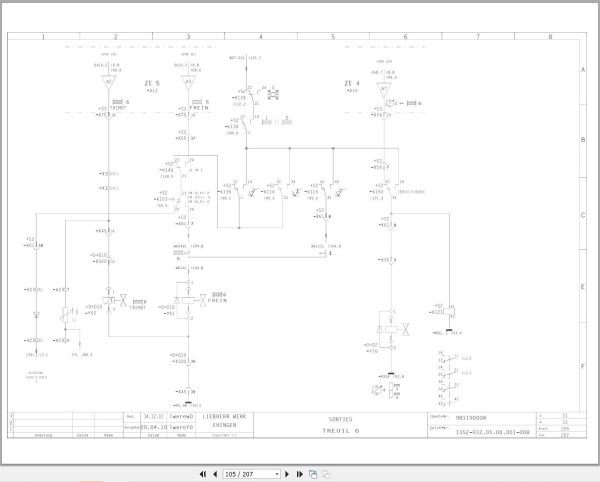This screenshot has width=600, height=482.
Task: Click EHINGEN in the title block
Action: (225, 425)
